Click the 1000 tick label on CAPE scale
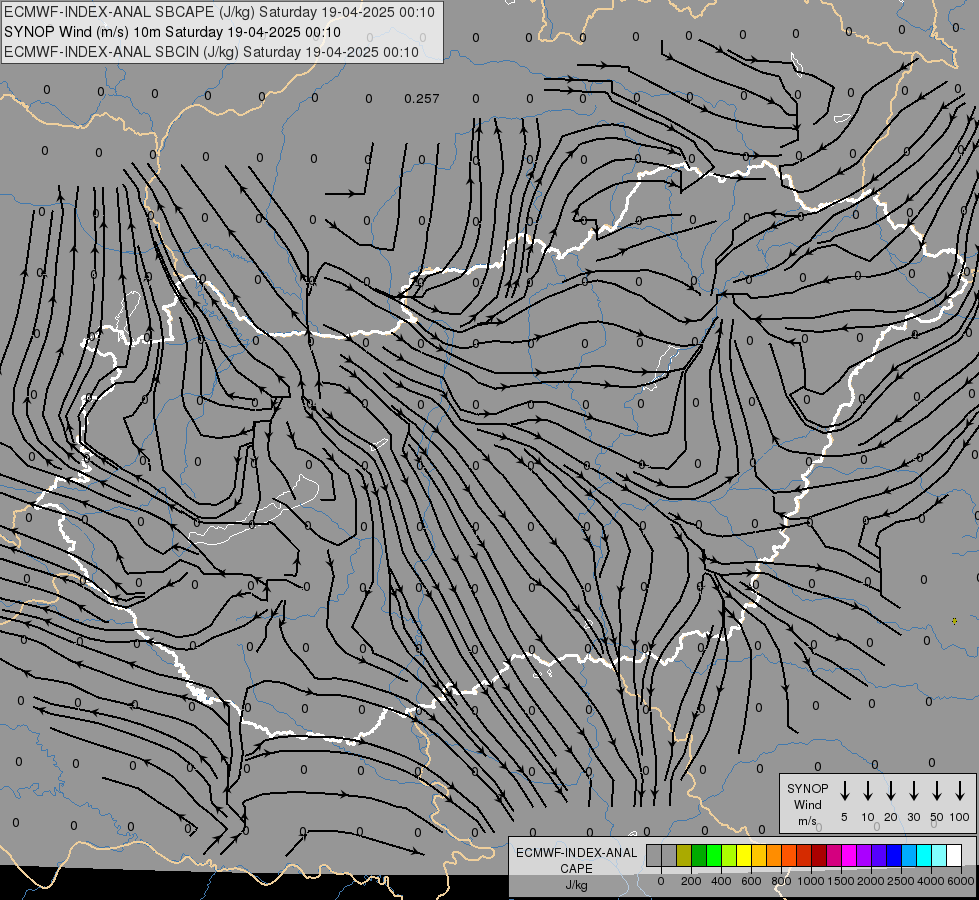This screenshot has width=979, height=900. [810, 881]
